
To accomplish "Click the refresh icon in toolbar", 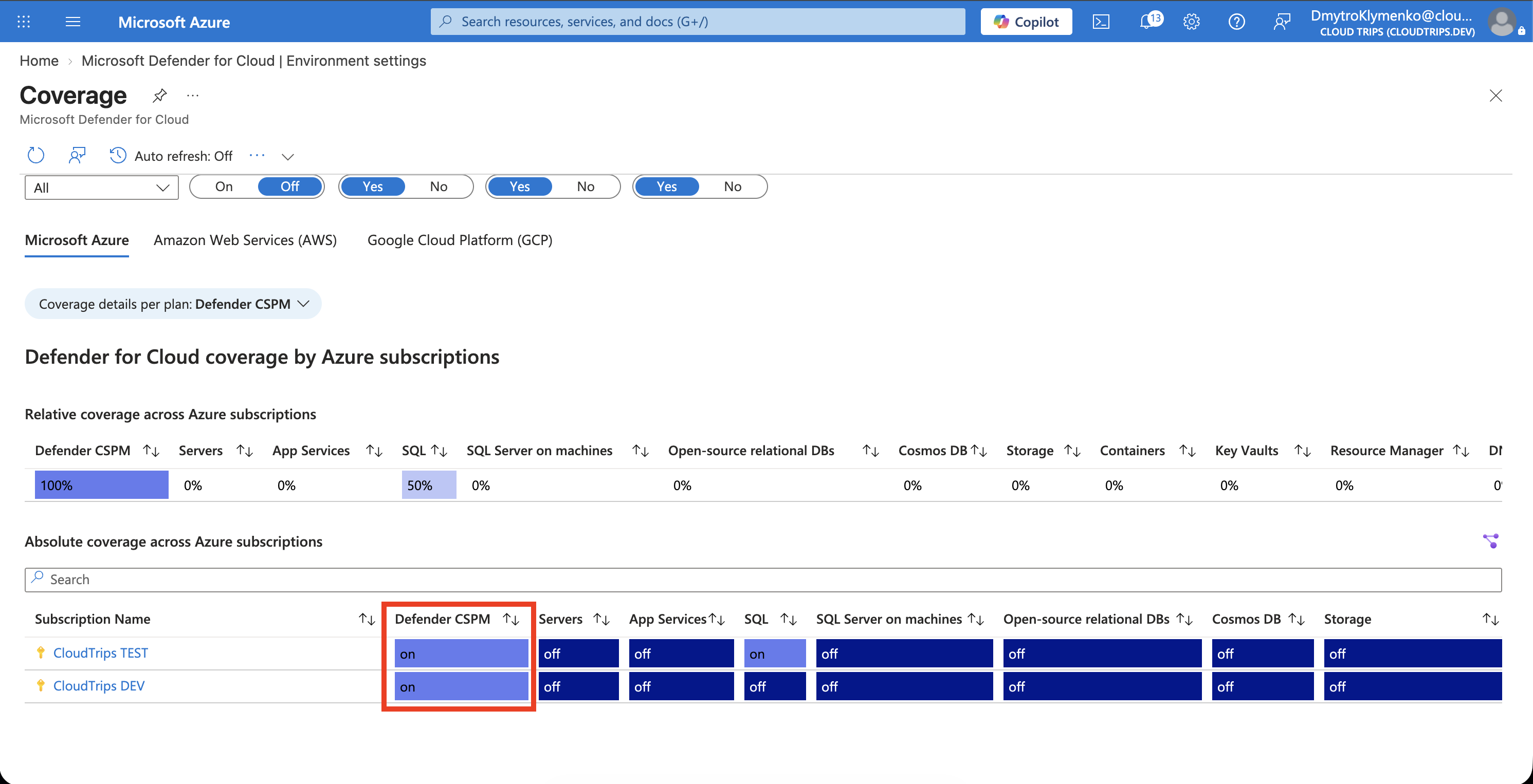I will pyautogui.click(x=35, y=155).
